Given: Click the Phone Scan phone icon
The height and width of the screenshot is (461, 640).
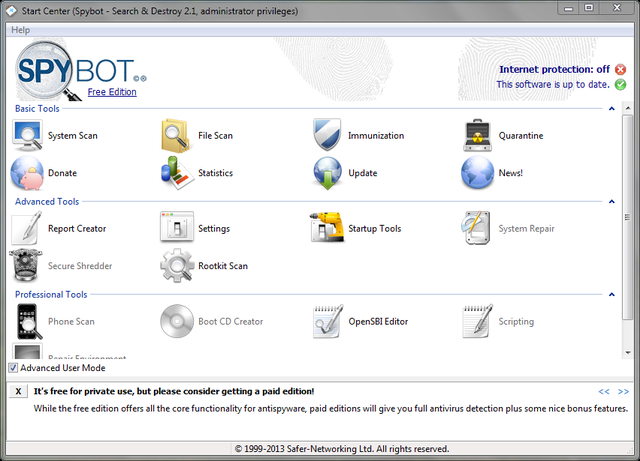Looking at the screenshot, I should click(x=29, y=321).
